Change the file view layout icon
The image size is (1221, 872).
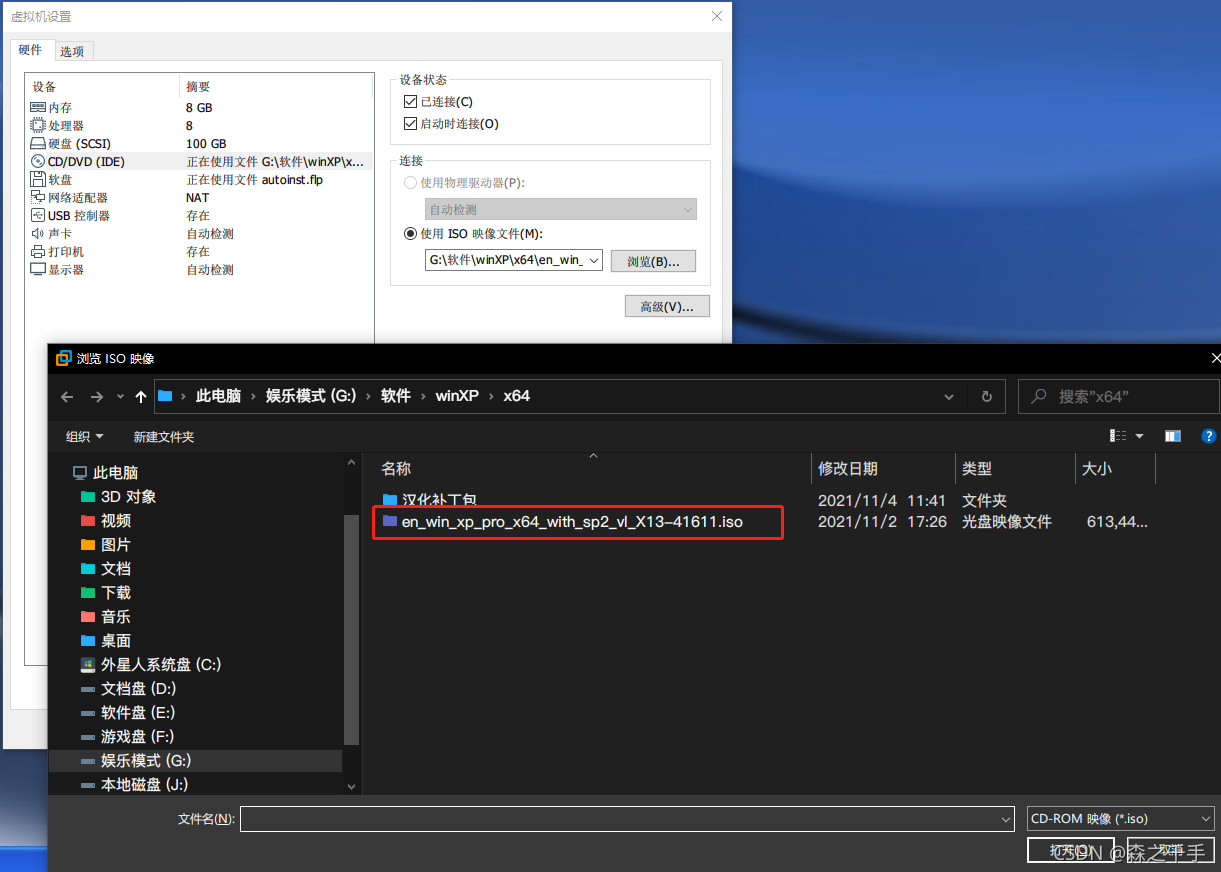click(x=1119, y=436)
